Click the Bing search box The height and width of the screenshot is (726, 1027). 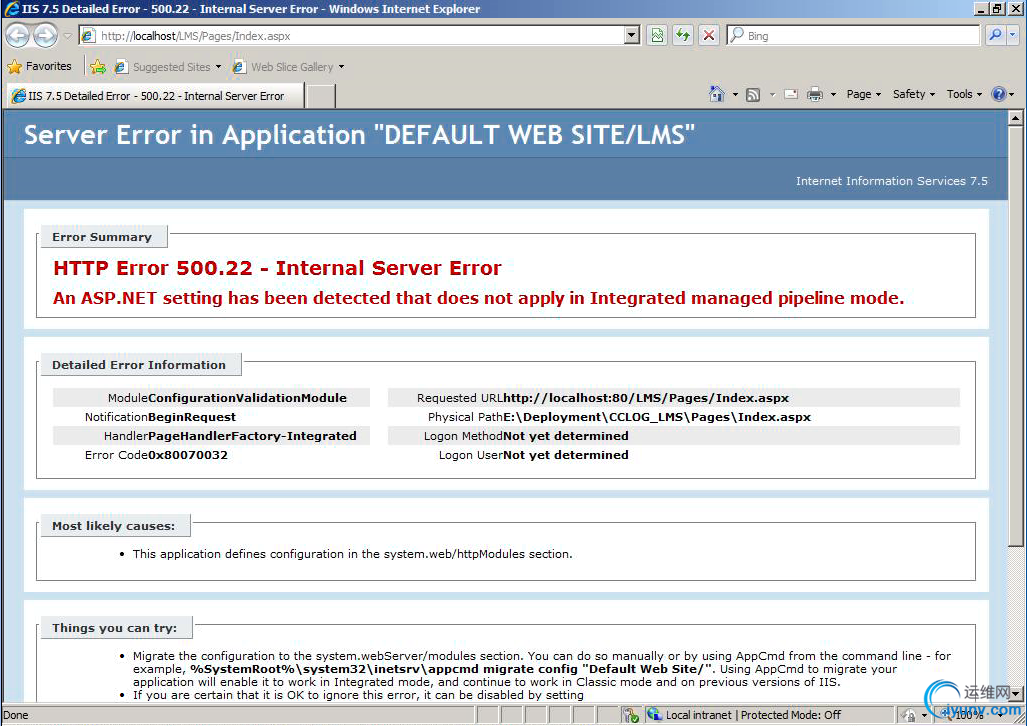pos(853,36)
